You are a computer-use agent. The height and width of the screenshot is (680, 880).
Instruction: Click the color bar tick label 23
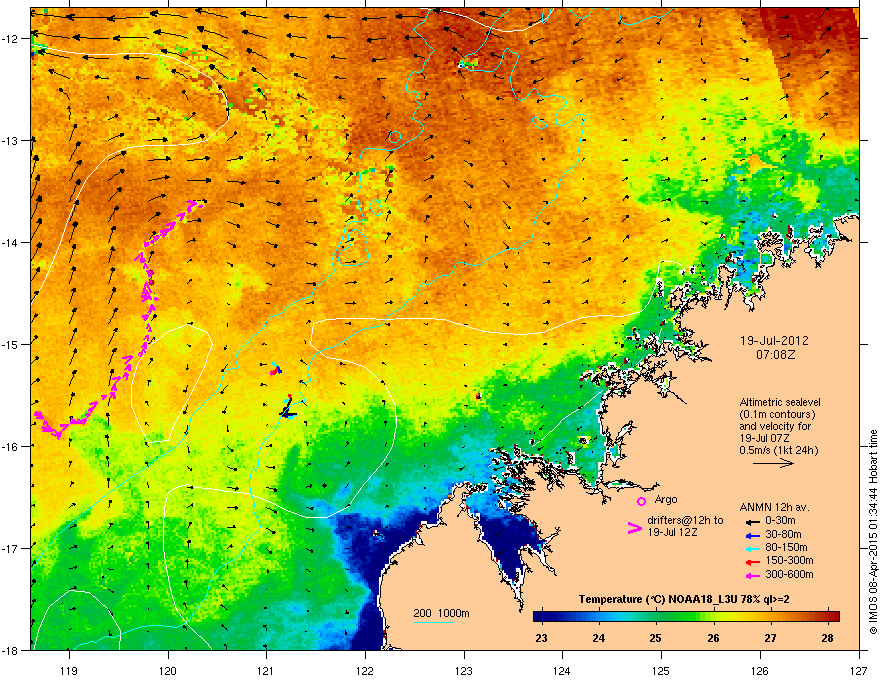pyautogui.click(x=542, y=638)
